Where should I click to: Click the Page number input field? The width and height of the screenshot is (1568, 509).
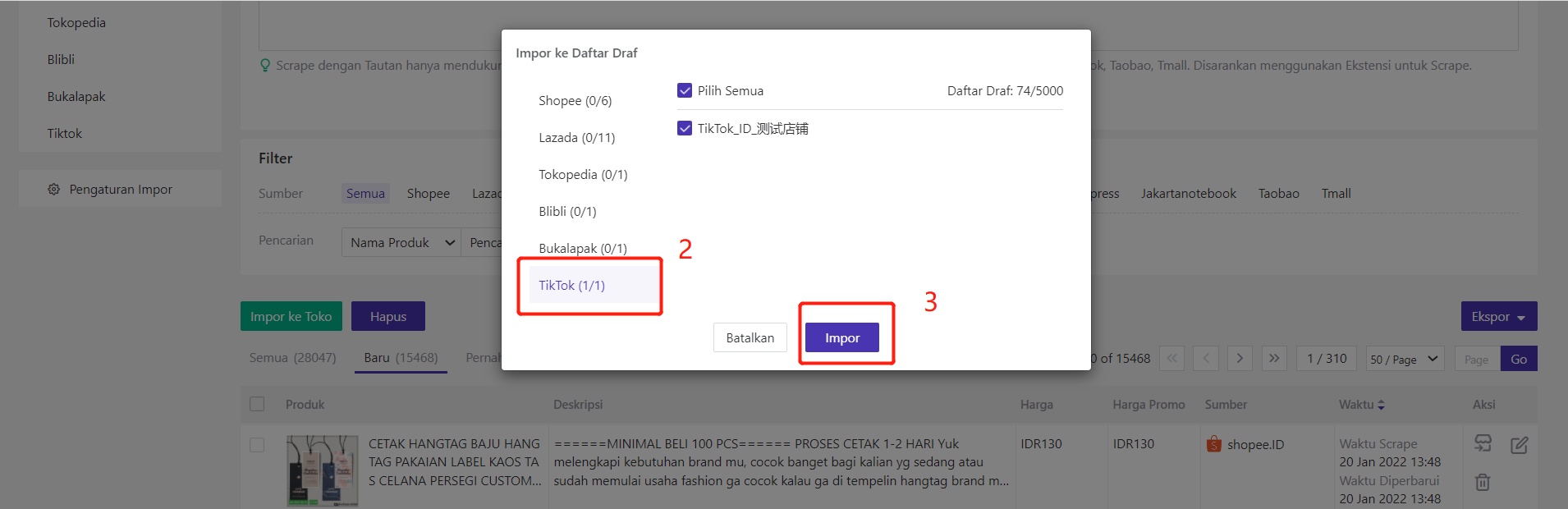pos(1478,359)
